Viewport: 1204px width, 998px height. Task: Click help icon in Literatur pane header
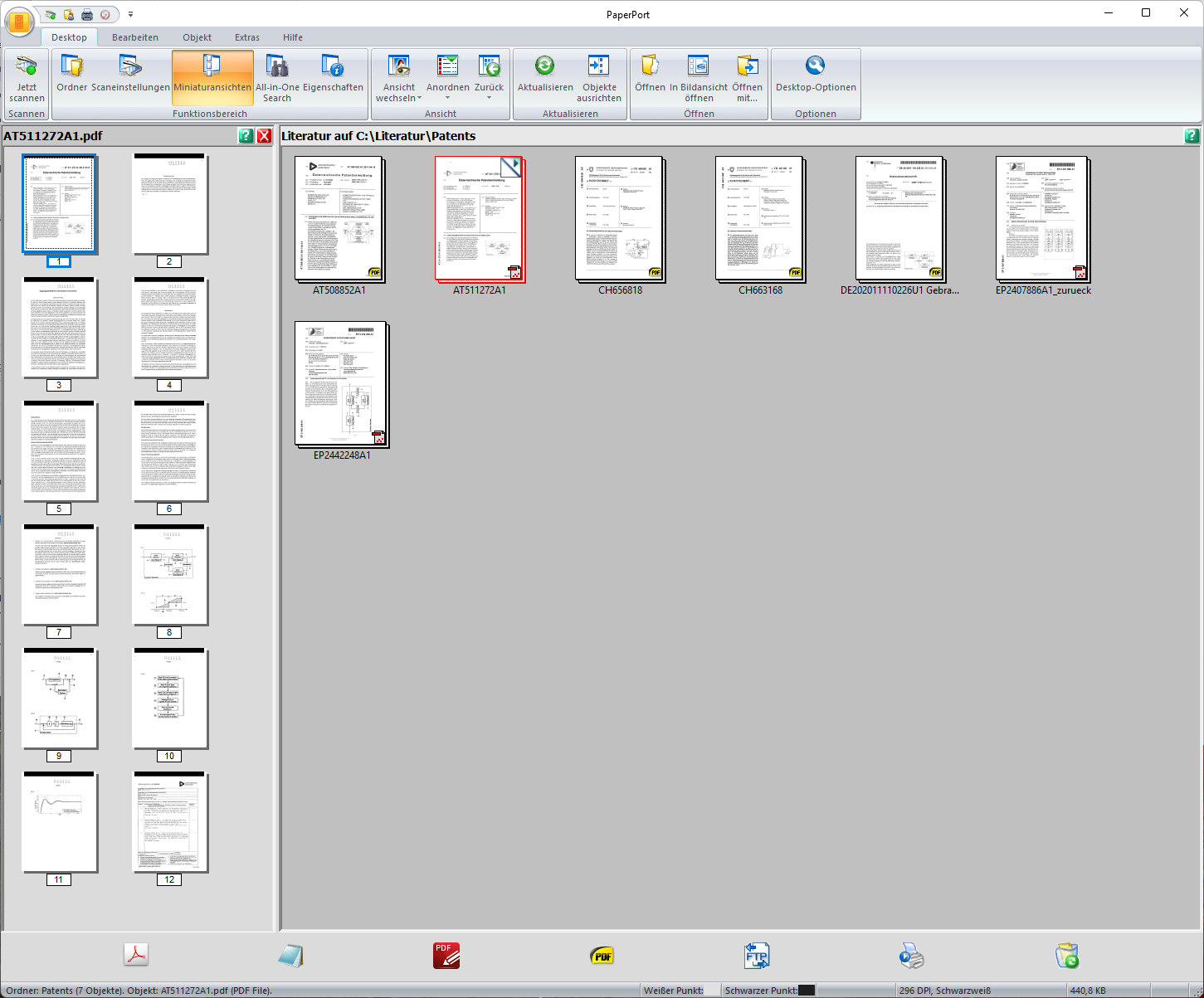(1192, 136)
